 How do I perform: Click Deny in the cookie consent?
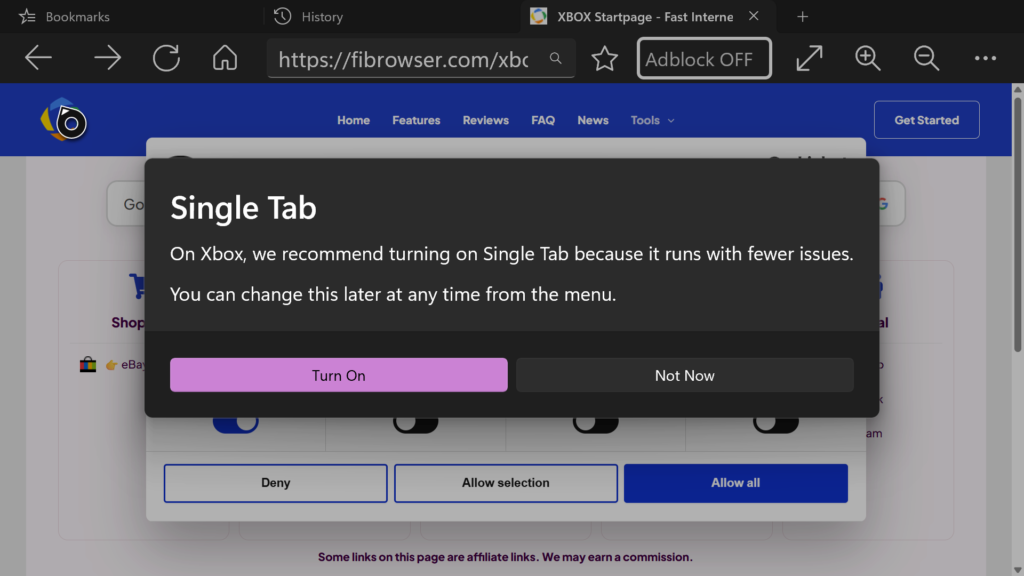[276, 483]
